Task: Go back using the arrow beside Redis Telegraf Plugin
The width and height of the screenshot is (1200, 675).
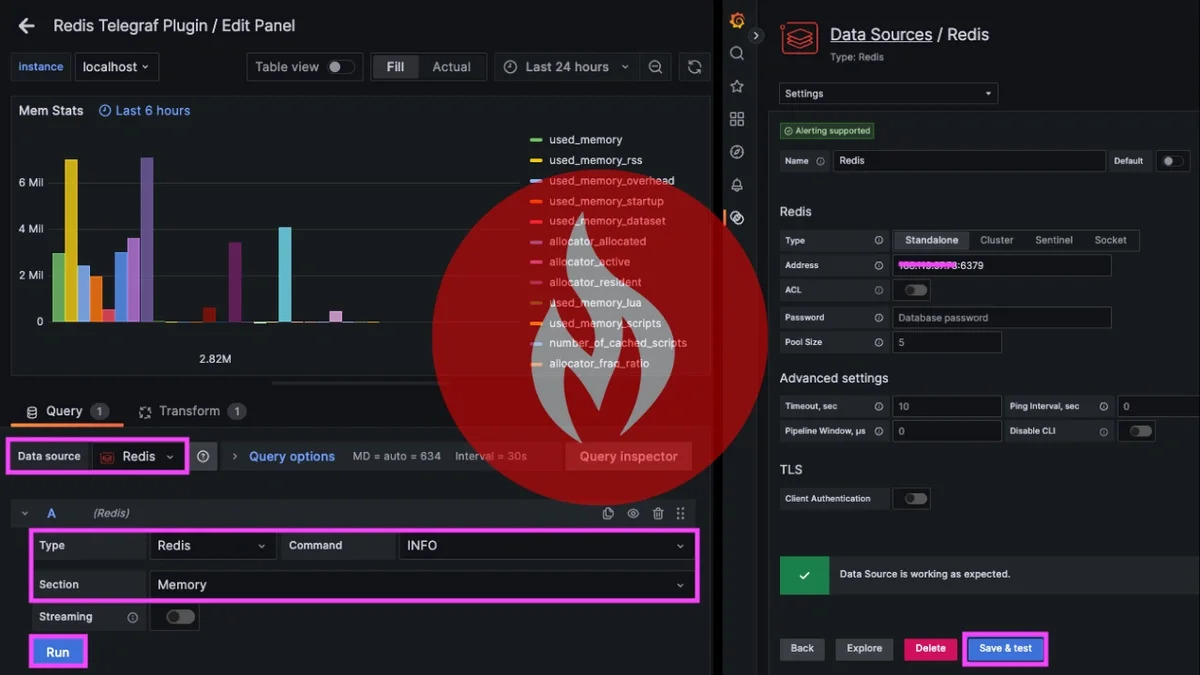Action: (x=27, y=26)
